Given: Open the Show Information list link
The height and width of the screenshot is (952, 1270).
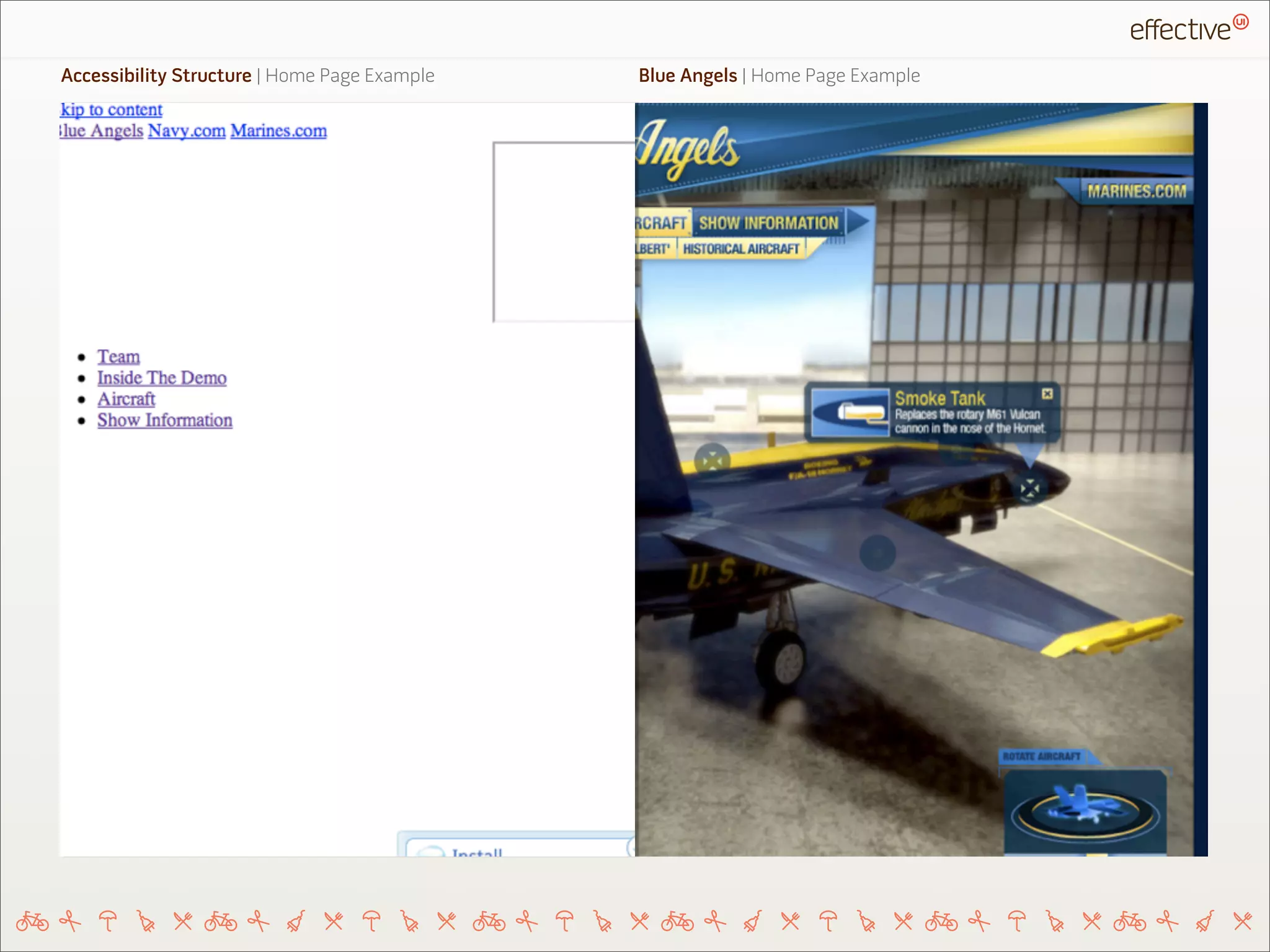Looking at the screenshot, I should click(x=165, y=420).
